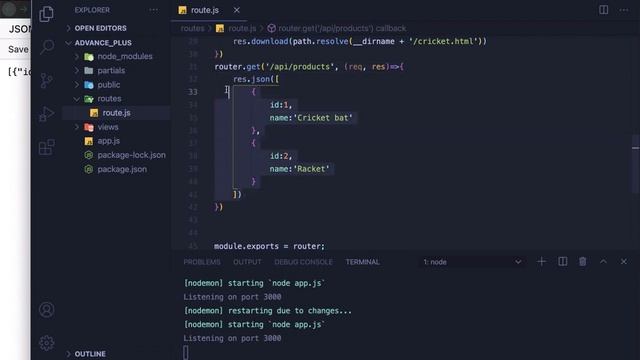Open app.js from the file tree
This screenshot has width=640, height=360.
click(109, 141)
